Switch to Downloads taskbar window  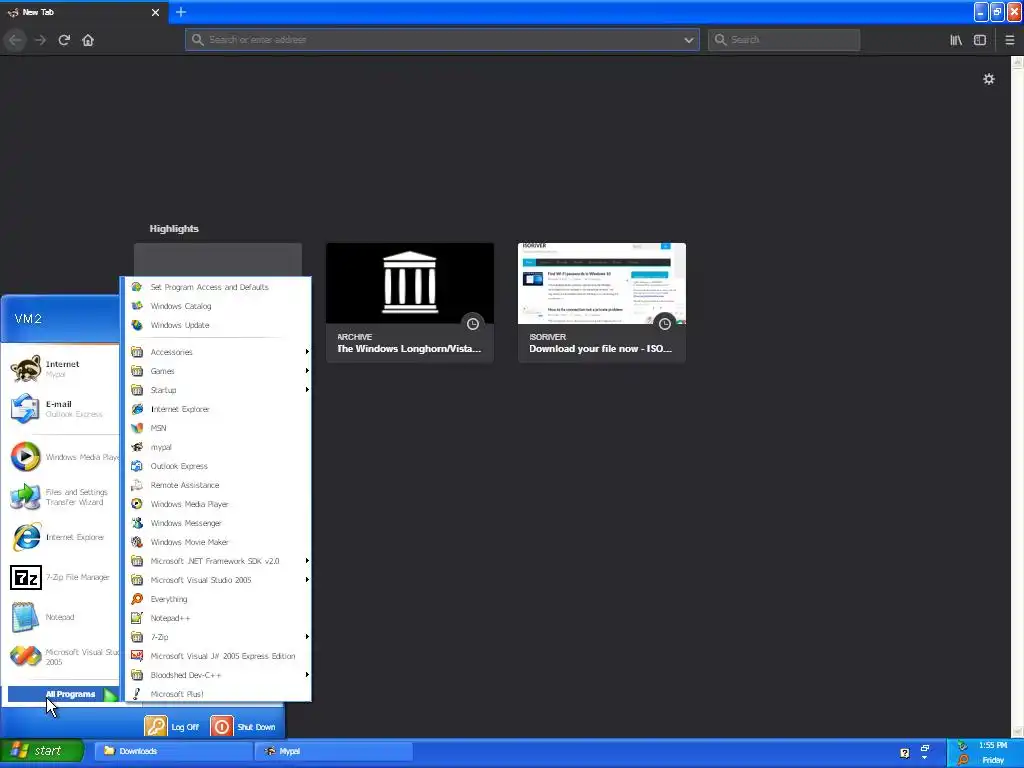click(174, 751)
